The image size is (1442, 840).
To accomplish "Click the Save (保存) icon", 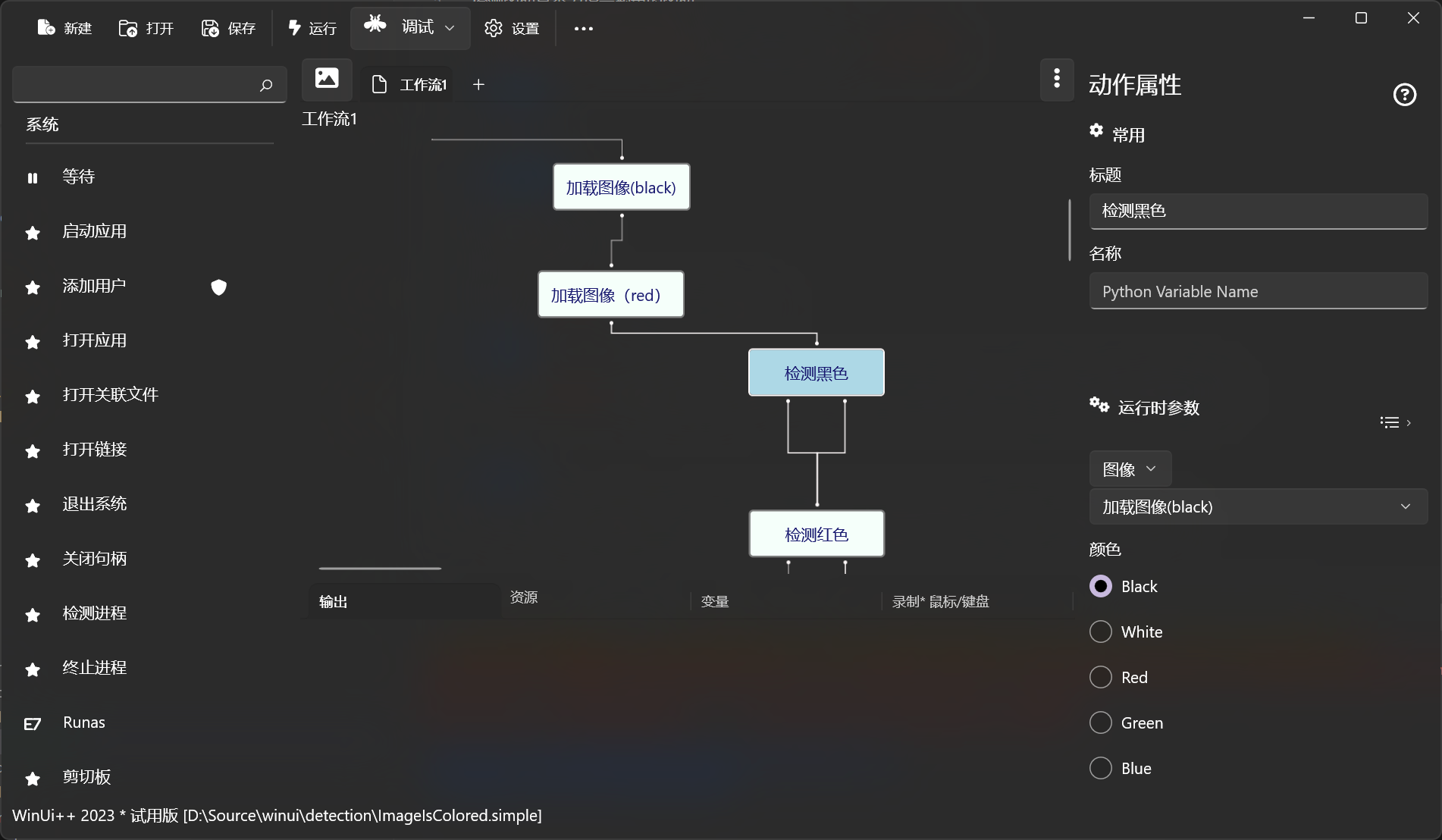I will coord(210,28).
